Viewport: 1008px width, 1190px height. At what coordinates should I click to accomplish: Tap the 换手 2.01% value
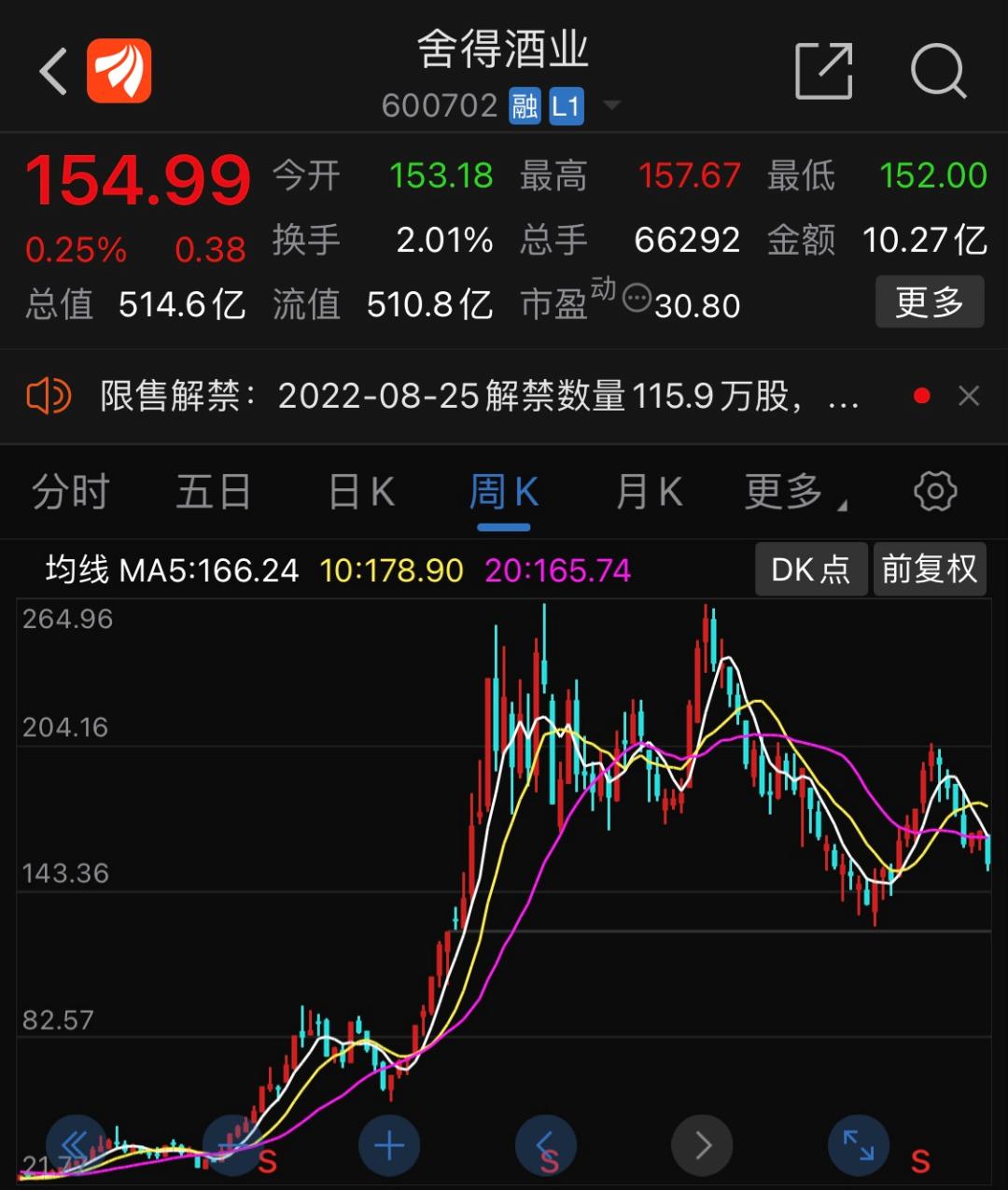click(445, 240)
